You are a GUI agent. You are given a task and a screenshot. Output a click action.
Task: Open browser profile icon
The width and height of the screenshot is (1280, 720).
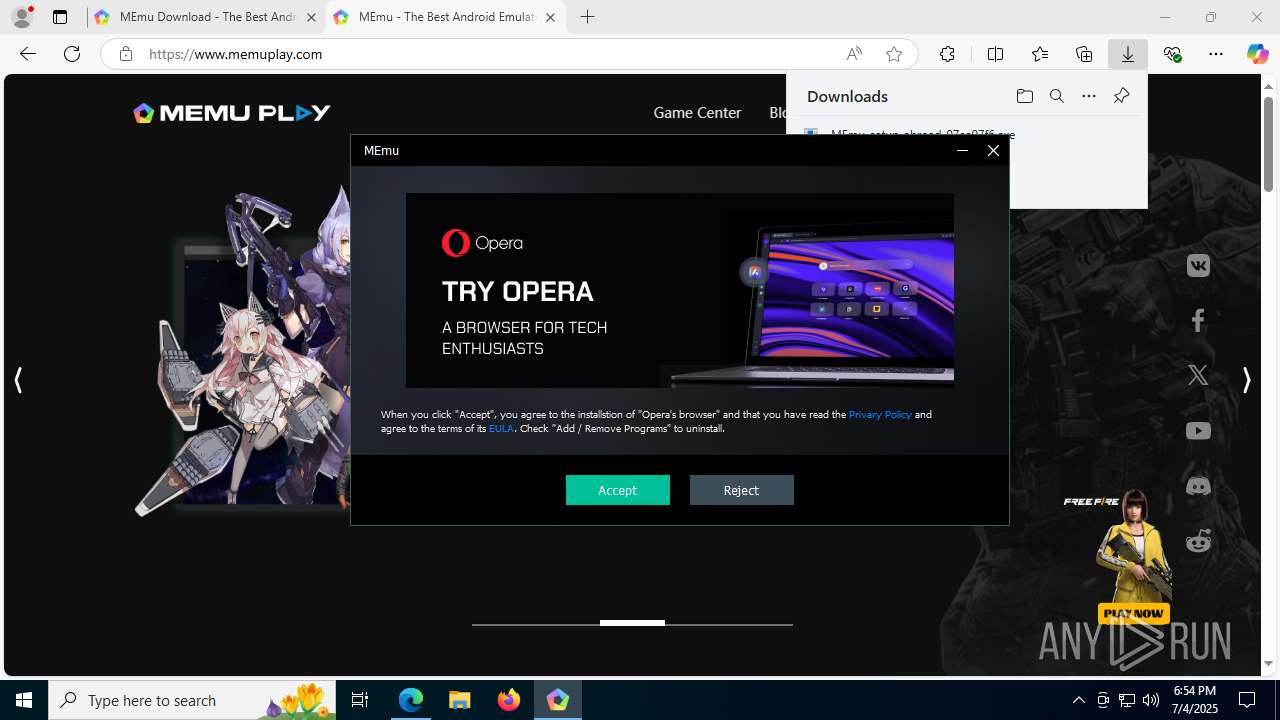pos(21,17)
